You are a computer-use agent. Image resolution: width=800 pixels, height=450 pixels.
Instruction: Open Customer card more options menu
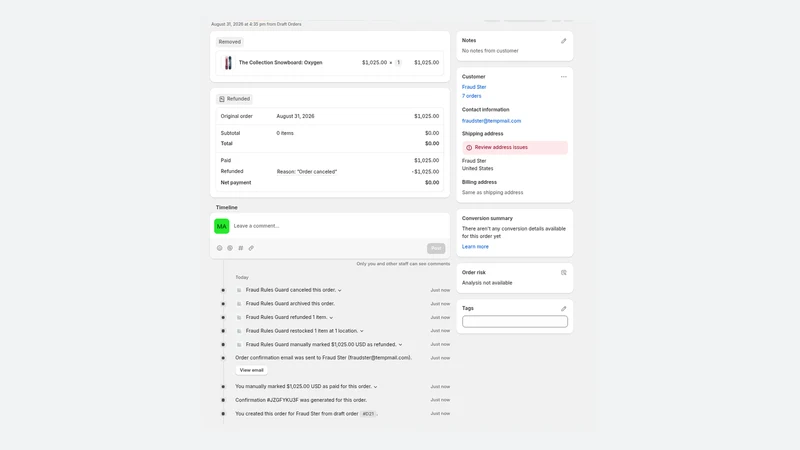click(563, 77)
